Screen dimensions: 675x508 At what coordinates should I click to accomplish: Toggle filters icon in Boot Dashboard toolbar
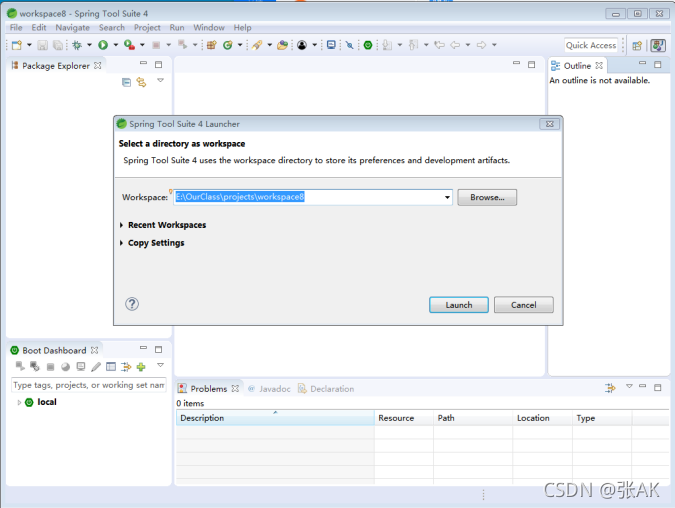(x=126, y=367)
